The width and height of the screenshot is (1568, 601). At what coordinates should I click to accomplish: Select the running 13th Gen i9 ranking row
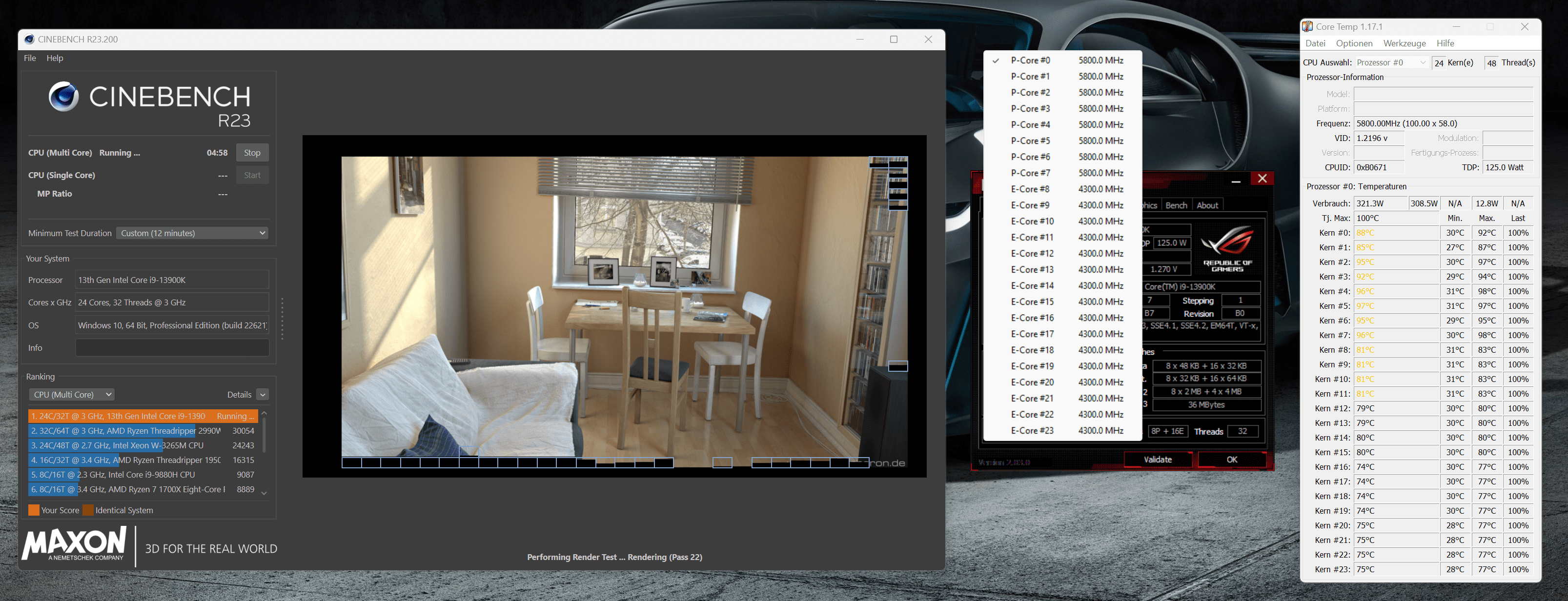[x=143, y=416]
